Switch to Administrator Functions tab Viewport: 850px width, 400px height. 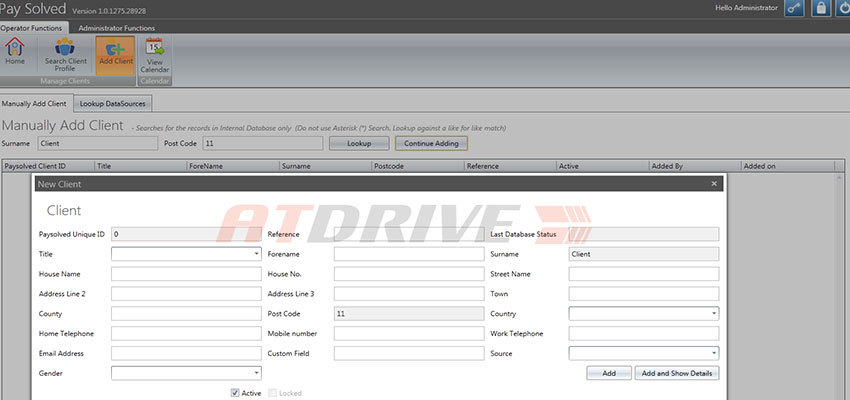point(117,28)
